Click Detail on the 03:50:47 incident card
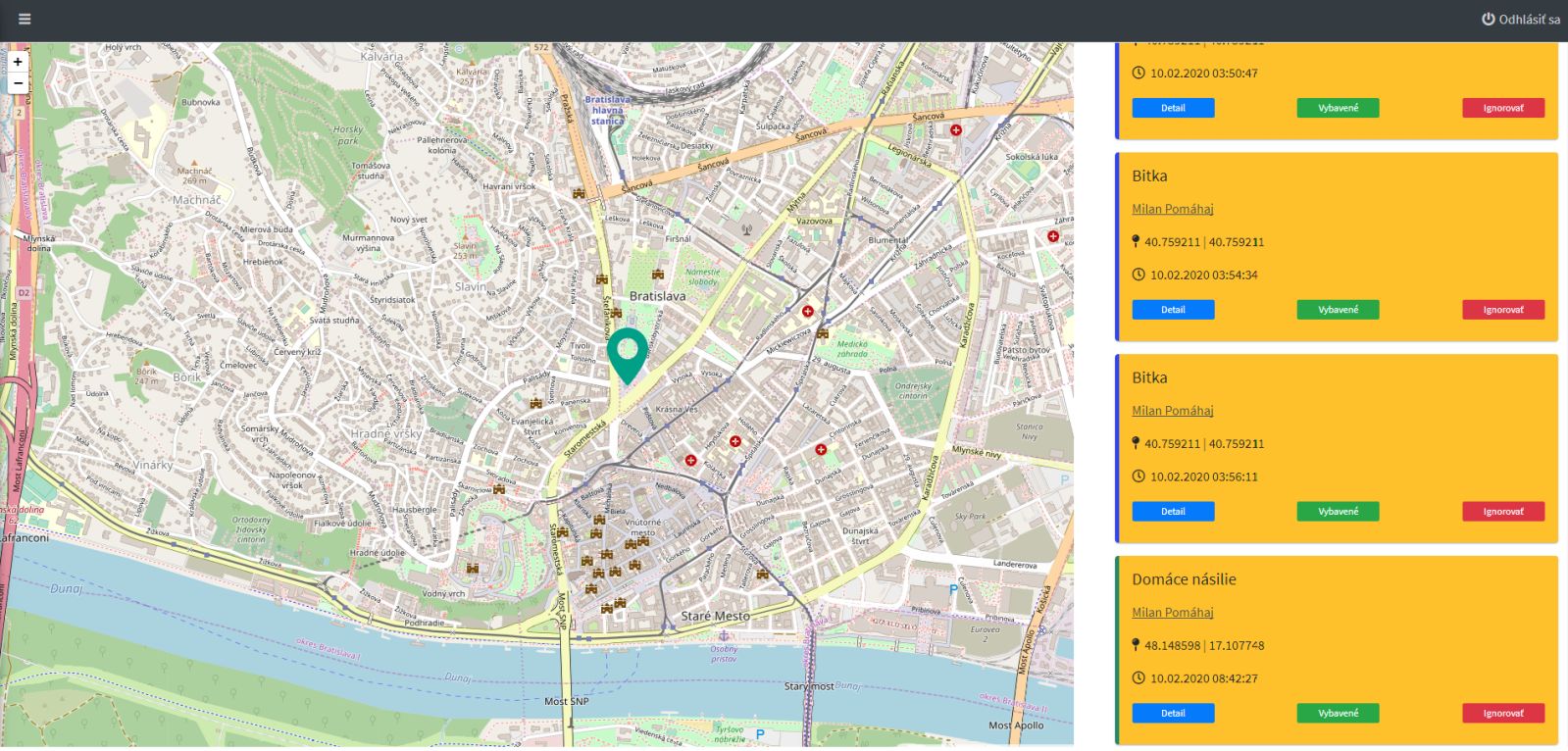Screen dimensions: 1568x751 pos(1173,108)
